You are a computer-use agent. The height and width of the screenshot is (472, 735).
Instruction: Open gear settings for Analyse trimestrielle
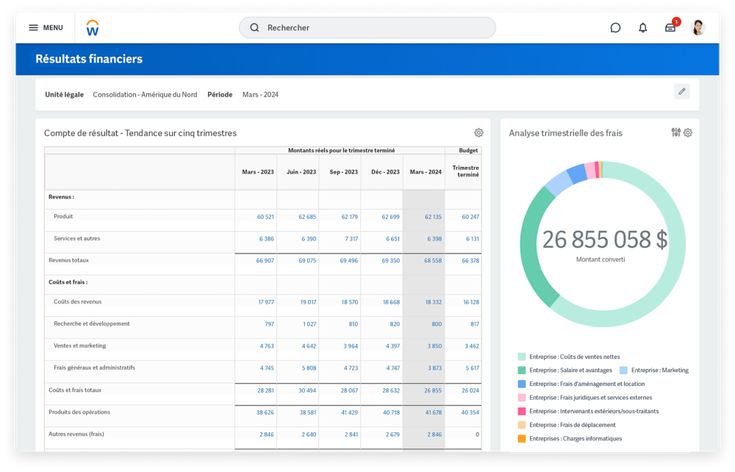(x=688, y=133)
